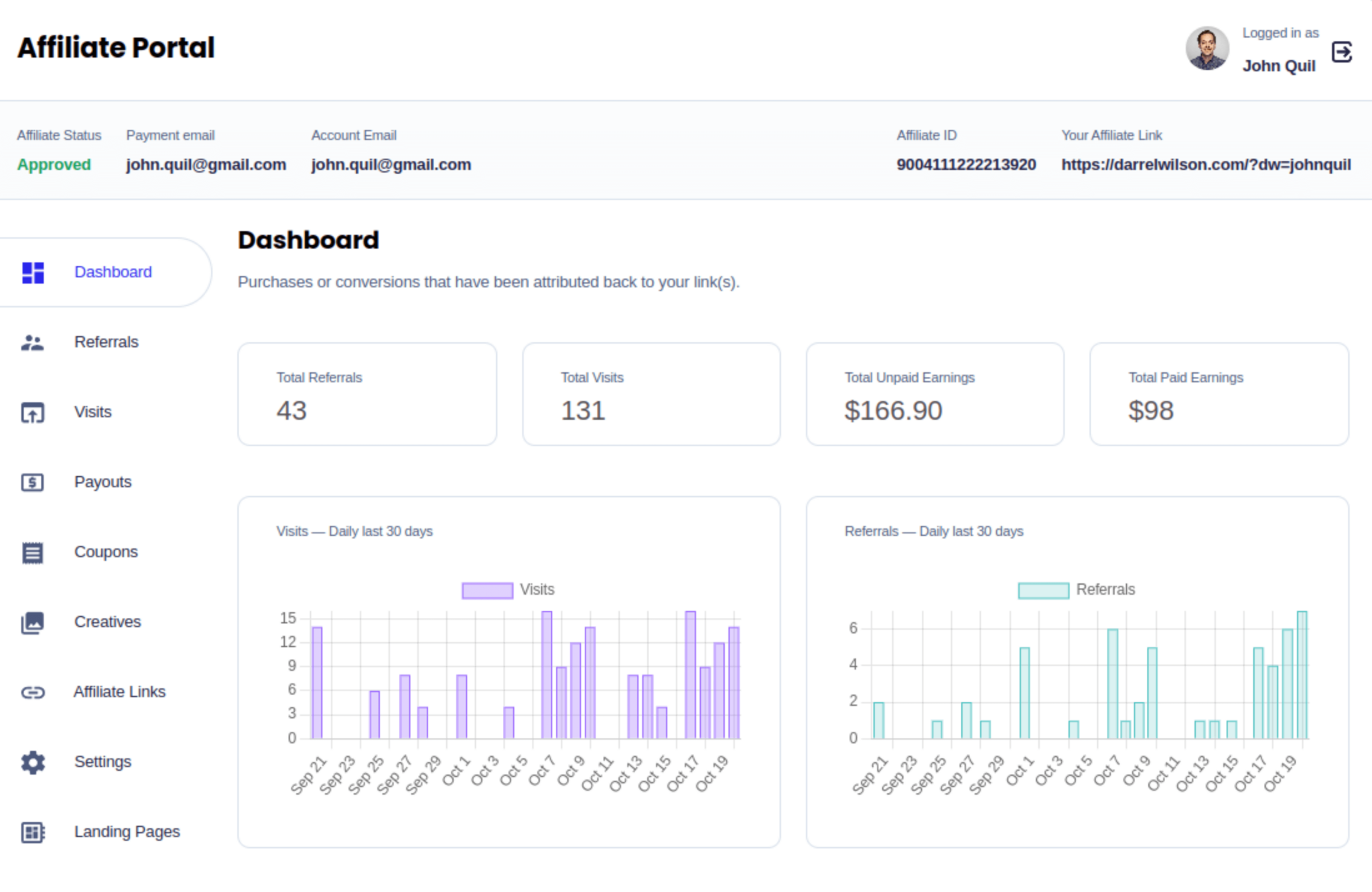Click John Quil's profile picture
The image size is (1372, 892).
(1208, 48)
